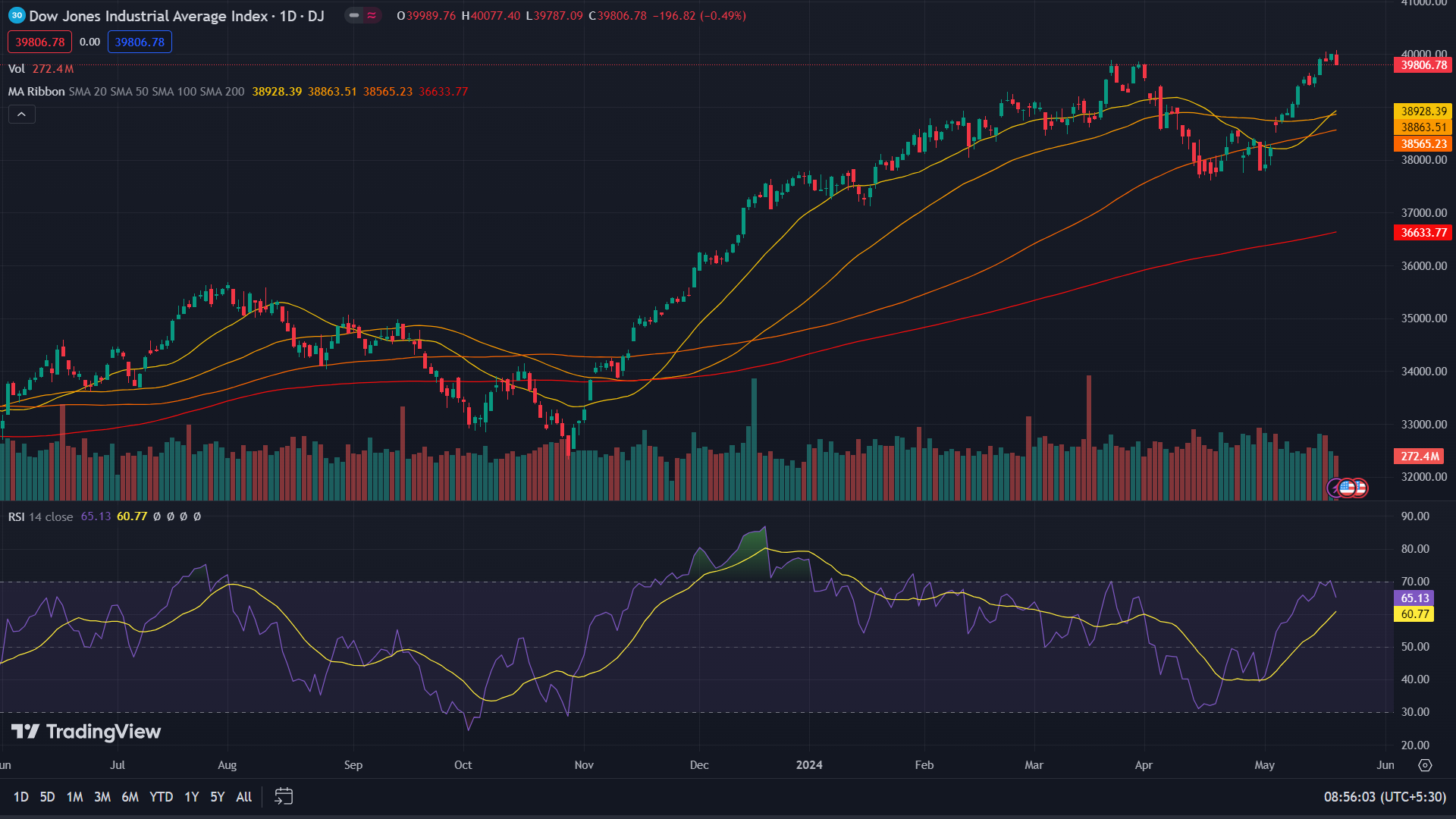Click the red-bordered 39806.78 sell price box
Image resolution: width=1456 pixels, height=819 pixels.
[40, 42]
